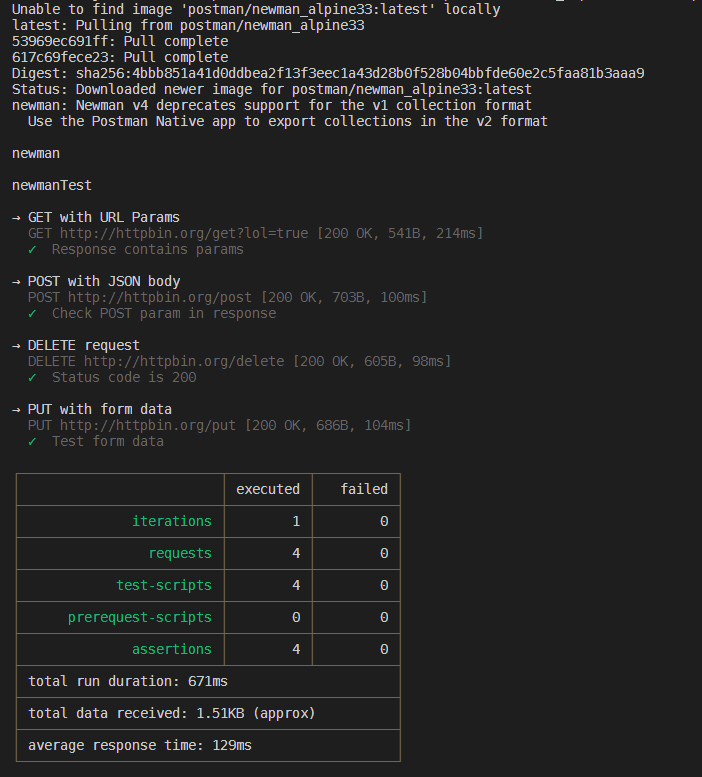Screen dimensions: 702x777
Task: Click 'latest: Pulling from postman/newman_alpine33'
Action: point(188,25)
